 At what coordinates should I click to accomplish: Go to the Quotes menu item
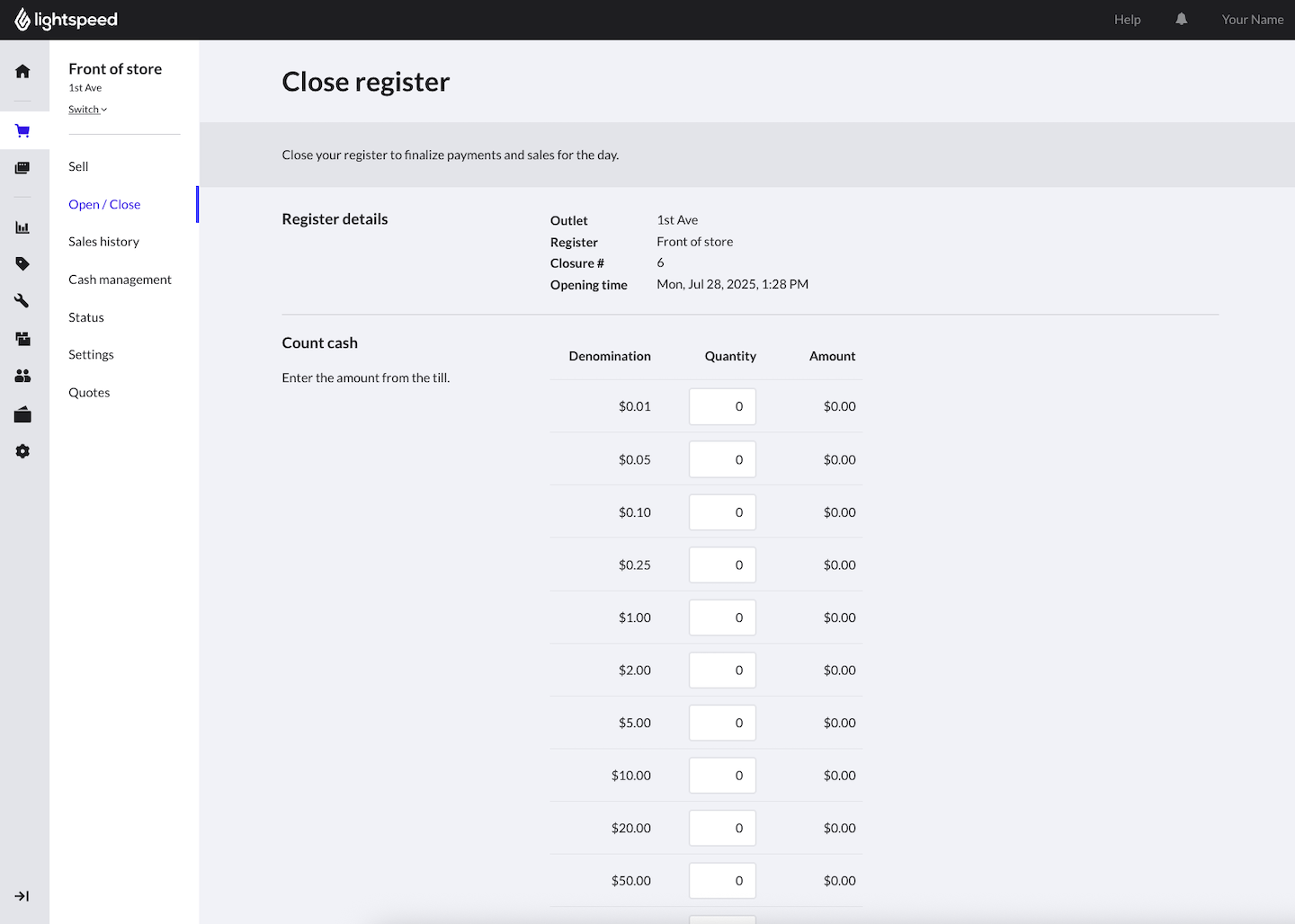[89, 393]
